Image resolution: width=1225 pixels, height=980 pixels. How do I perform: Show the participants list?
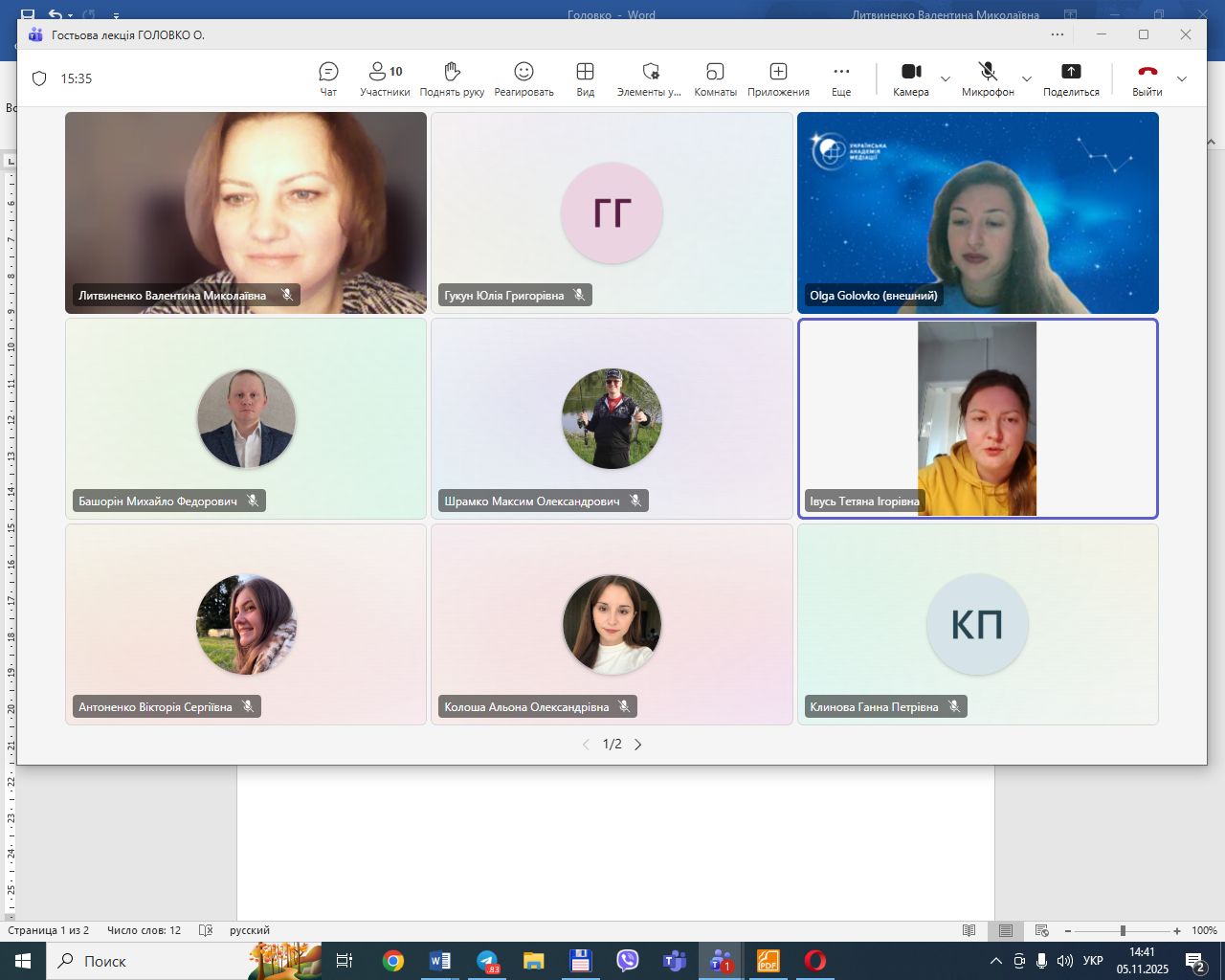coord(385,78)
